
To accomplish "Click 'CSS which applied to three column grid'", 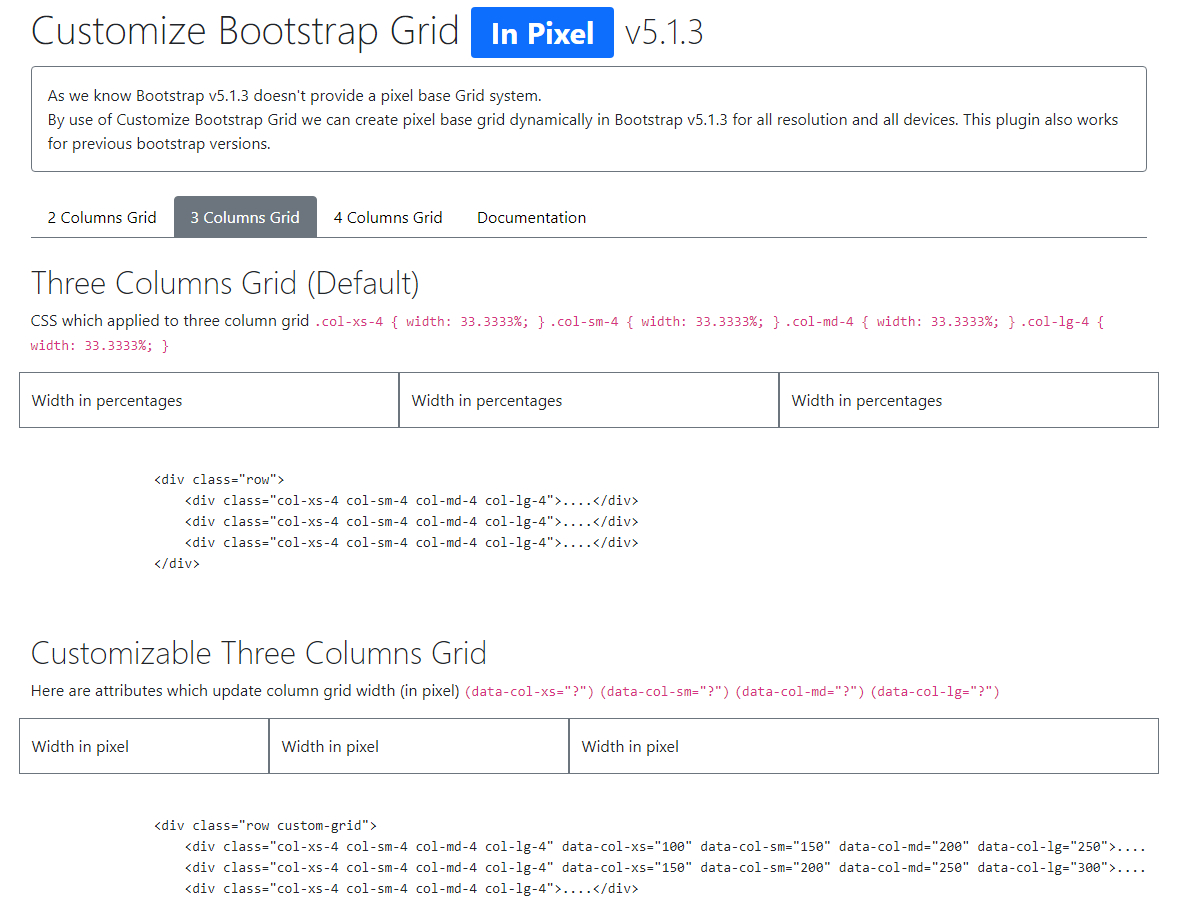I will (170, 321).
